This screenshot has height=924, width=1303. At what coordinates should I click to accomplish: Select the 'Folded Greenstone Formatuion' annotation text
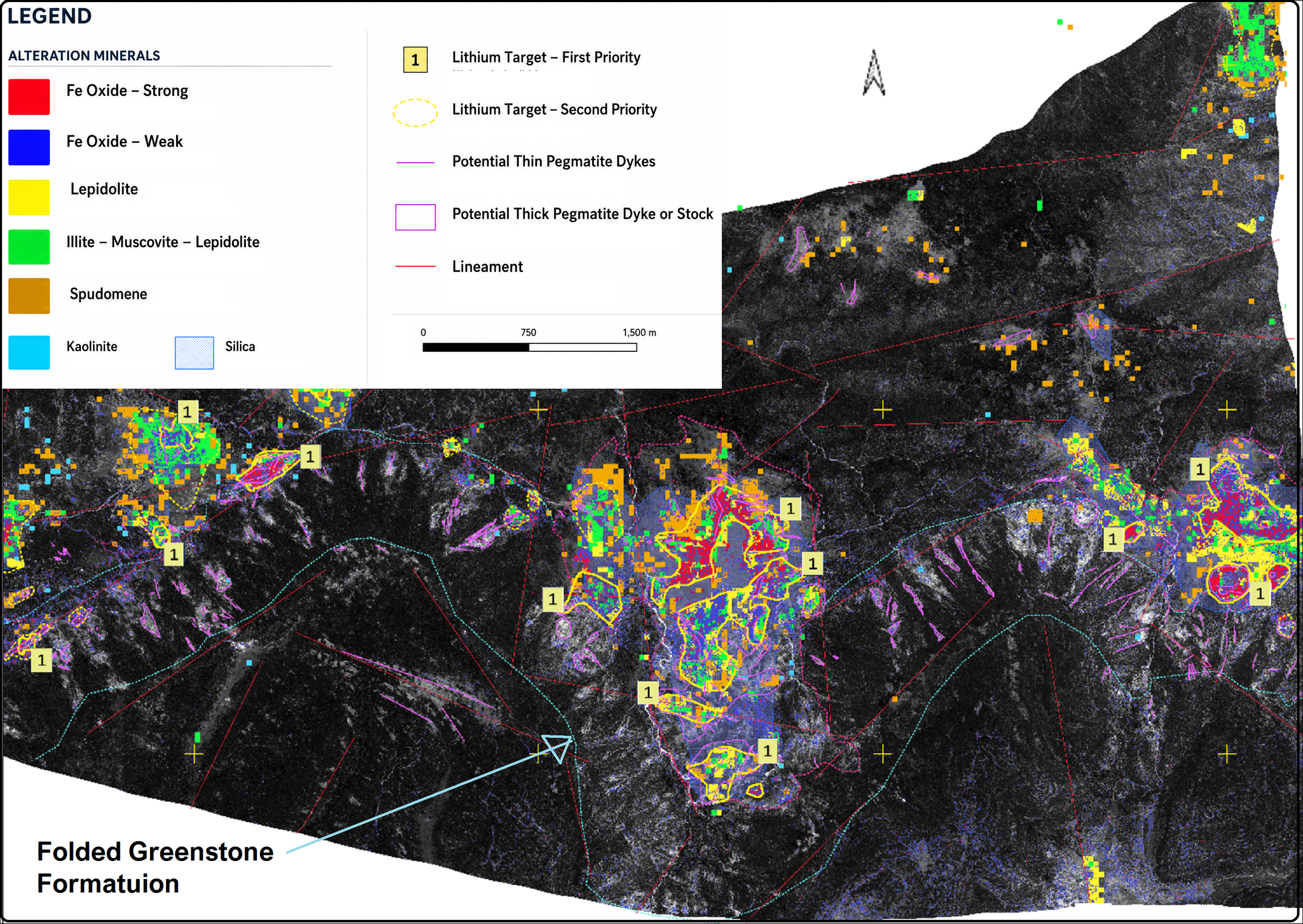point(155,868)
